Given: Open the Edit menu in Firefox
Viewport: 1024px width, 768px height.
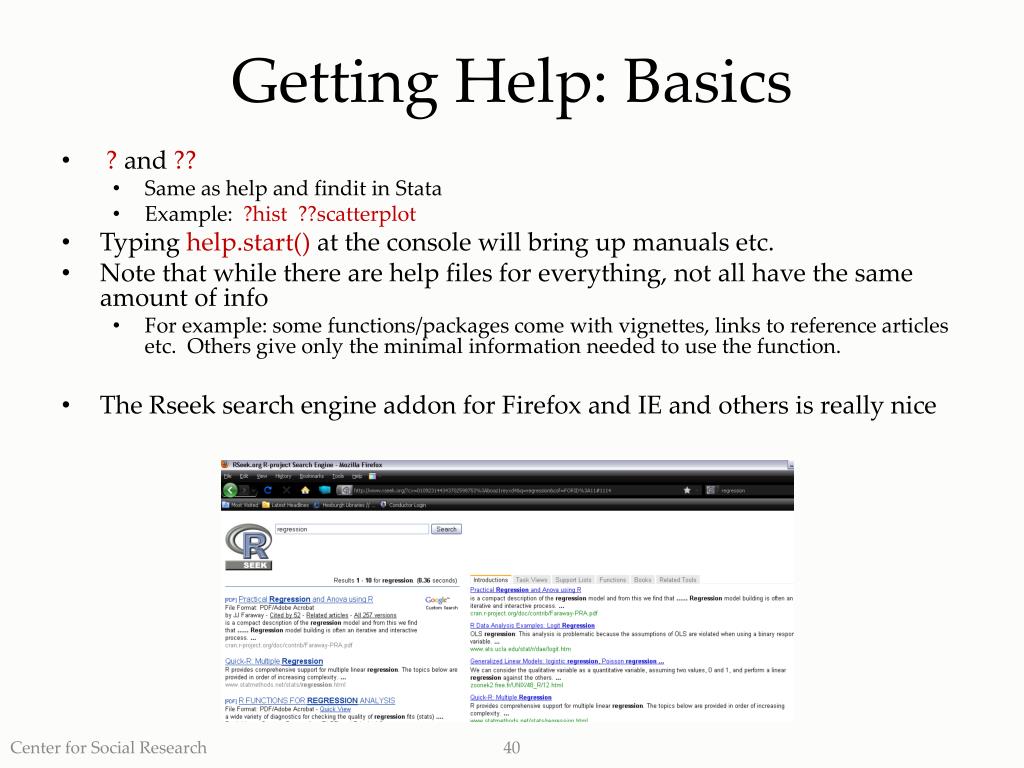Looking at the screenshot, I should click(x=244, y=477).
